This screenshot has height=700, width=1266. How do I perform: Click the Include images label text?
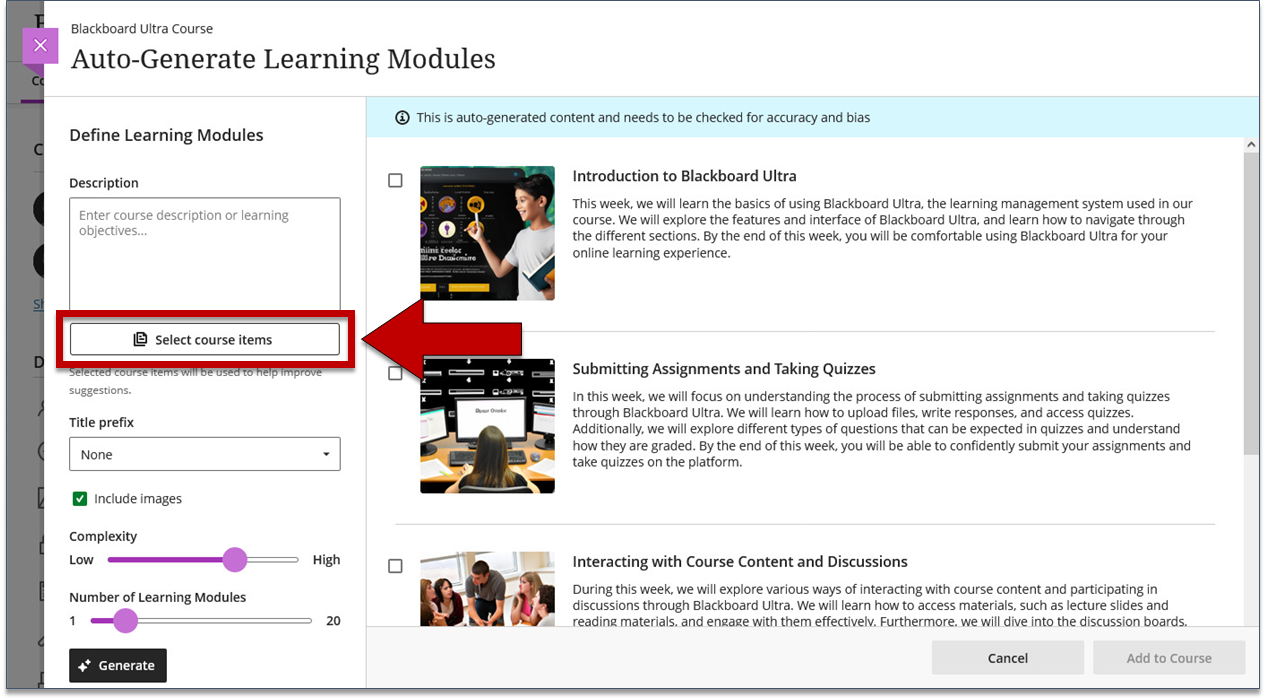(138, 499)
